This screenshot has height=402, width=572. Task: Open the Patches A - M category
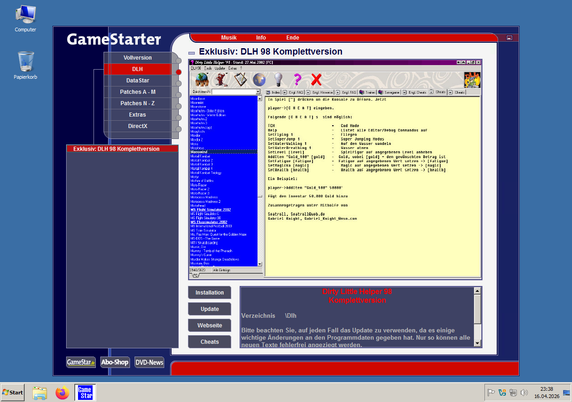coord(138,92)
